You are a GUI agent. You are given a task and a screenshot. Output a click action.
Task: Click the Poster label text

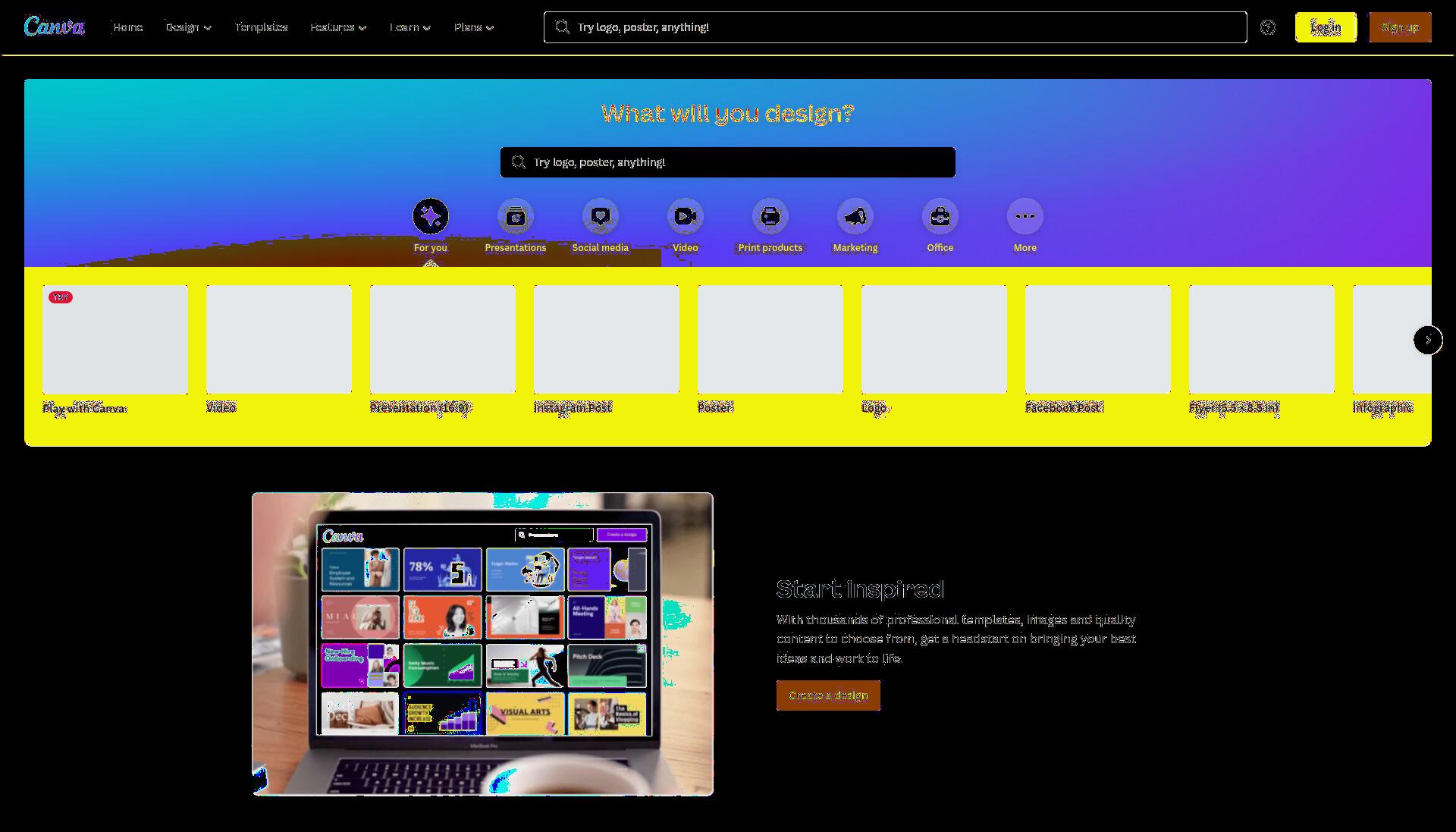(x=715, y=408)
